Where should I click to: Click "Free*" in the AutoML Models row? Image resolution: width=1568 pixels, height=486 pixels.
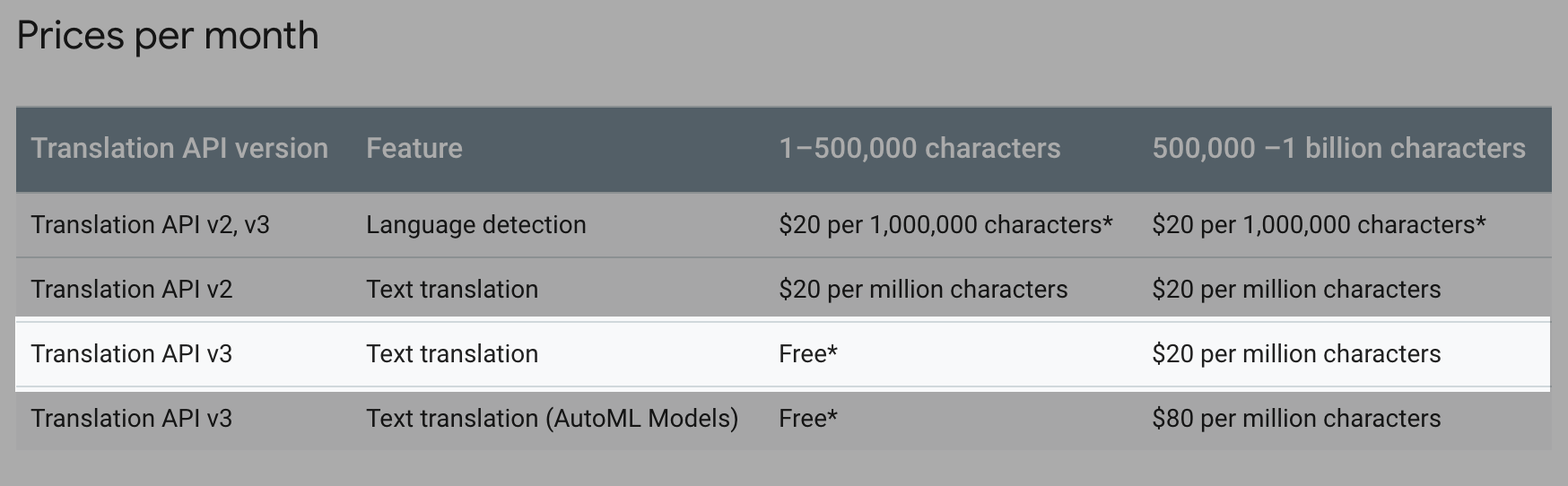(x=808, y=418)
